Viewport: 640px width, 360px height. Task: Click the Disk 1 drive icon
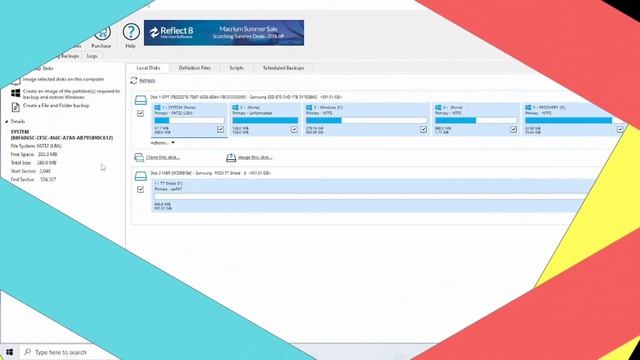141,100
